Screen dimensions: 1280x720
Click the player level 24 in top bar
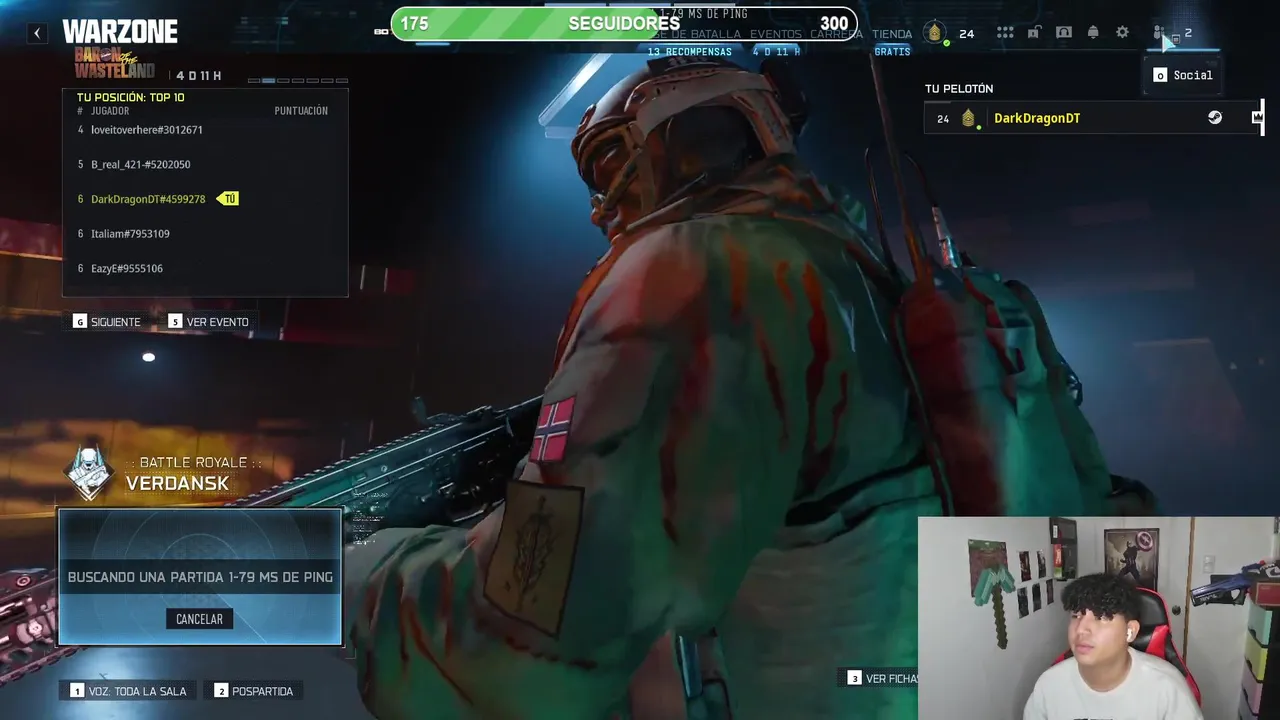(x=966, y=34)
